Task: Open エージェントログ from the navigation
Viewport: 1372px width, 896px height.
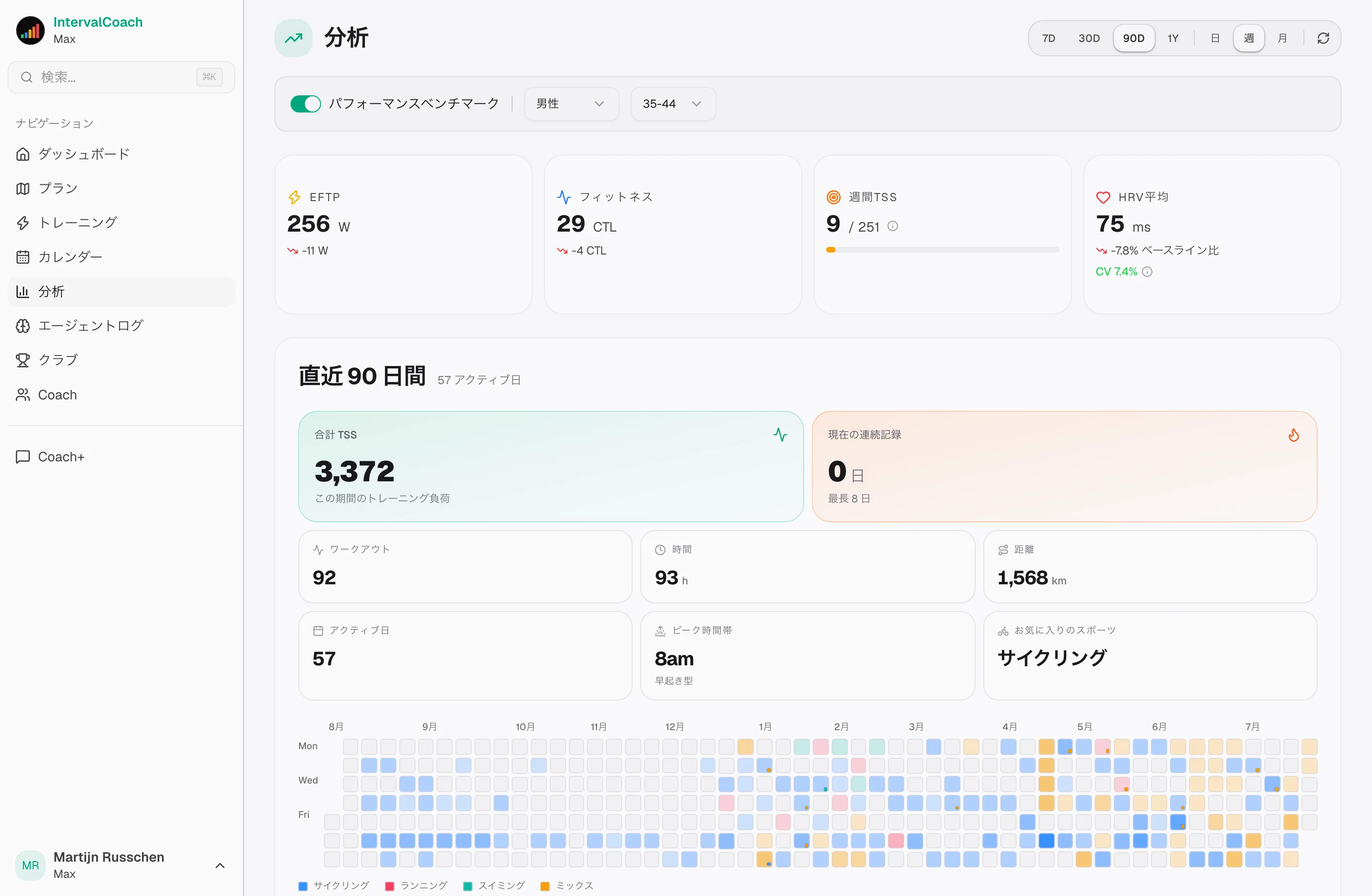Action: click(121, 326)
